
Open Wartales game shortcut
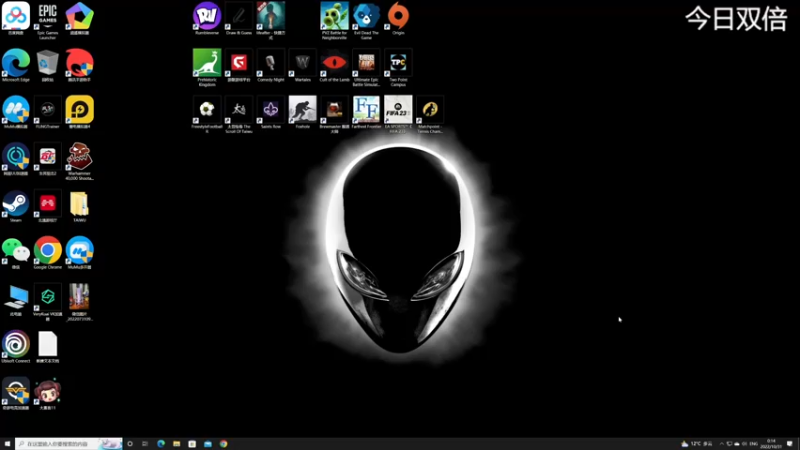[303, 65]
